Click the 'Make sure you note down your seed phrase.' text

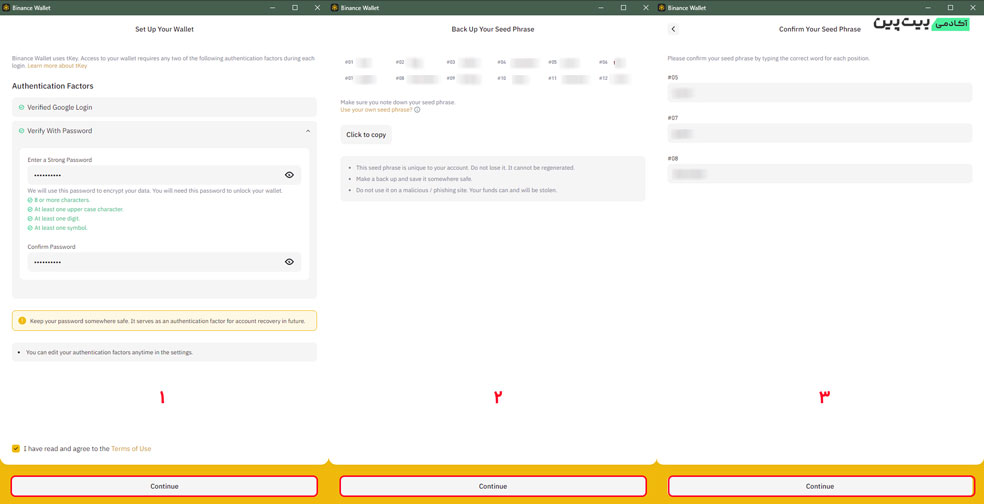click(398, 102)
